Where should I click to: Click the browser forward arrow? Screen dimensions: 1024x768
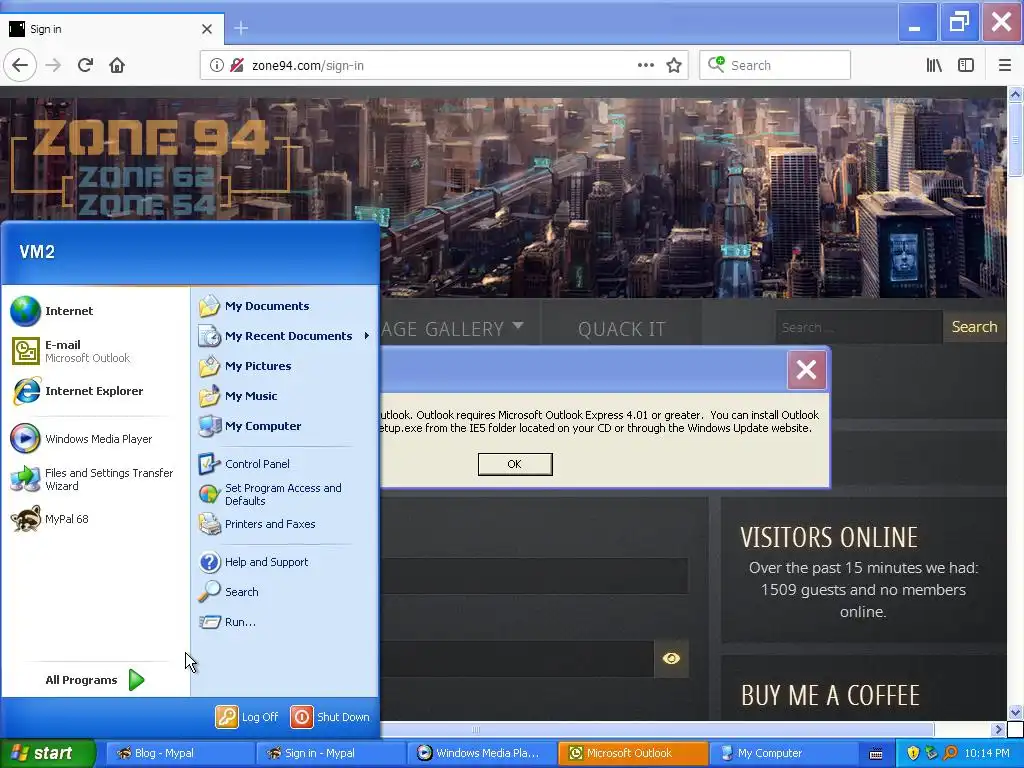pos(53,65)
